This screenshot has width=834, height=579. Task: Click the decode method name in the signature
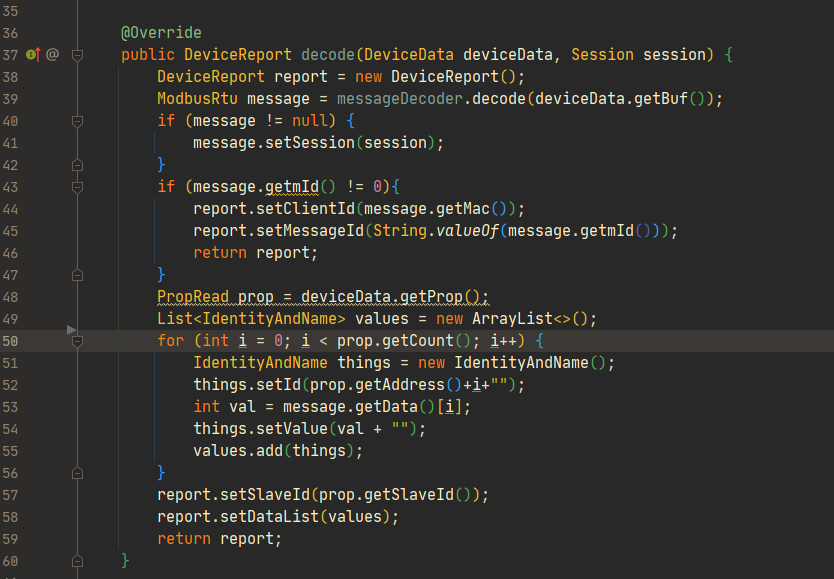(328, 55)
